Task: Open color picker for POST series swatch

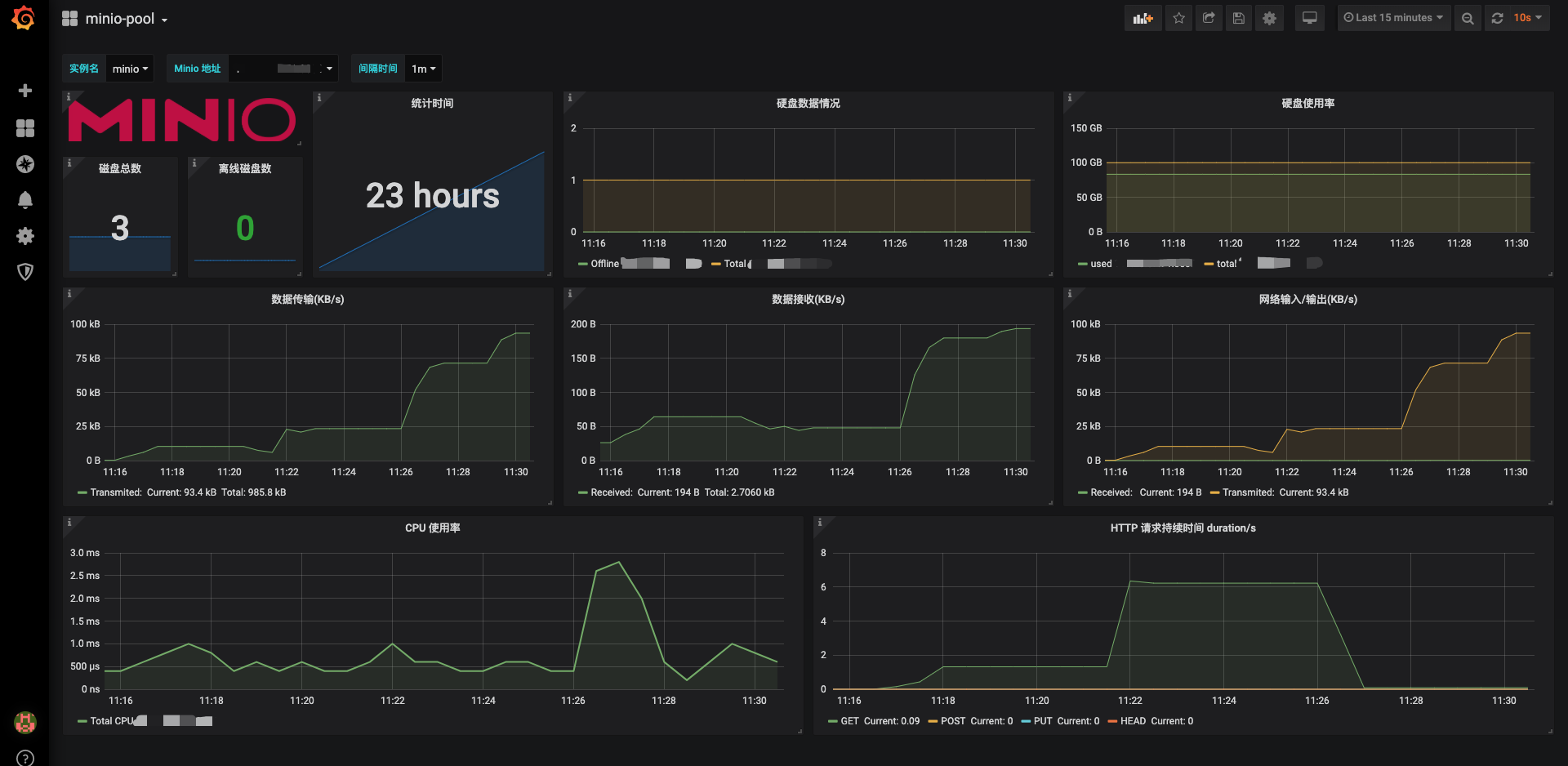Action: click(x=933, y=721)
